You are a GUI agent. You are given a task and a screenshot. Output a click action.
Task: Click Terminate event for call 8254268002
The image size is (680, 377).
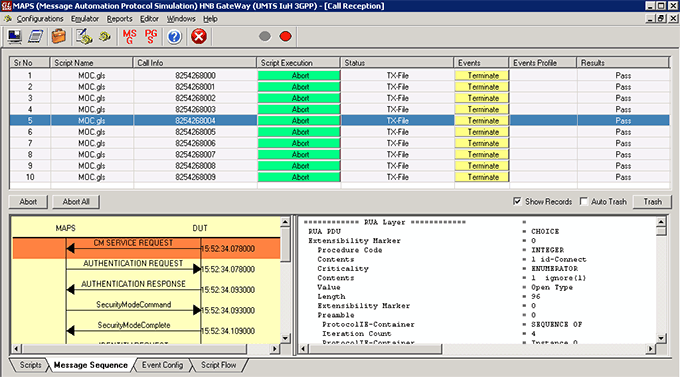click(x=481, y=98)
